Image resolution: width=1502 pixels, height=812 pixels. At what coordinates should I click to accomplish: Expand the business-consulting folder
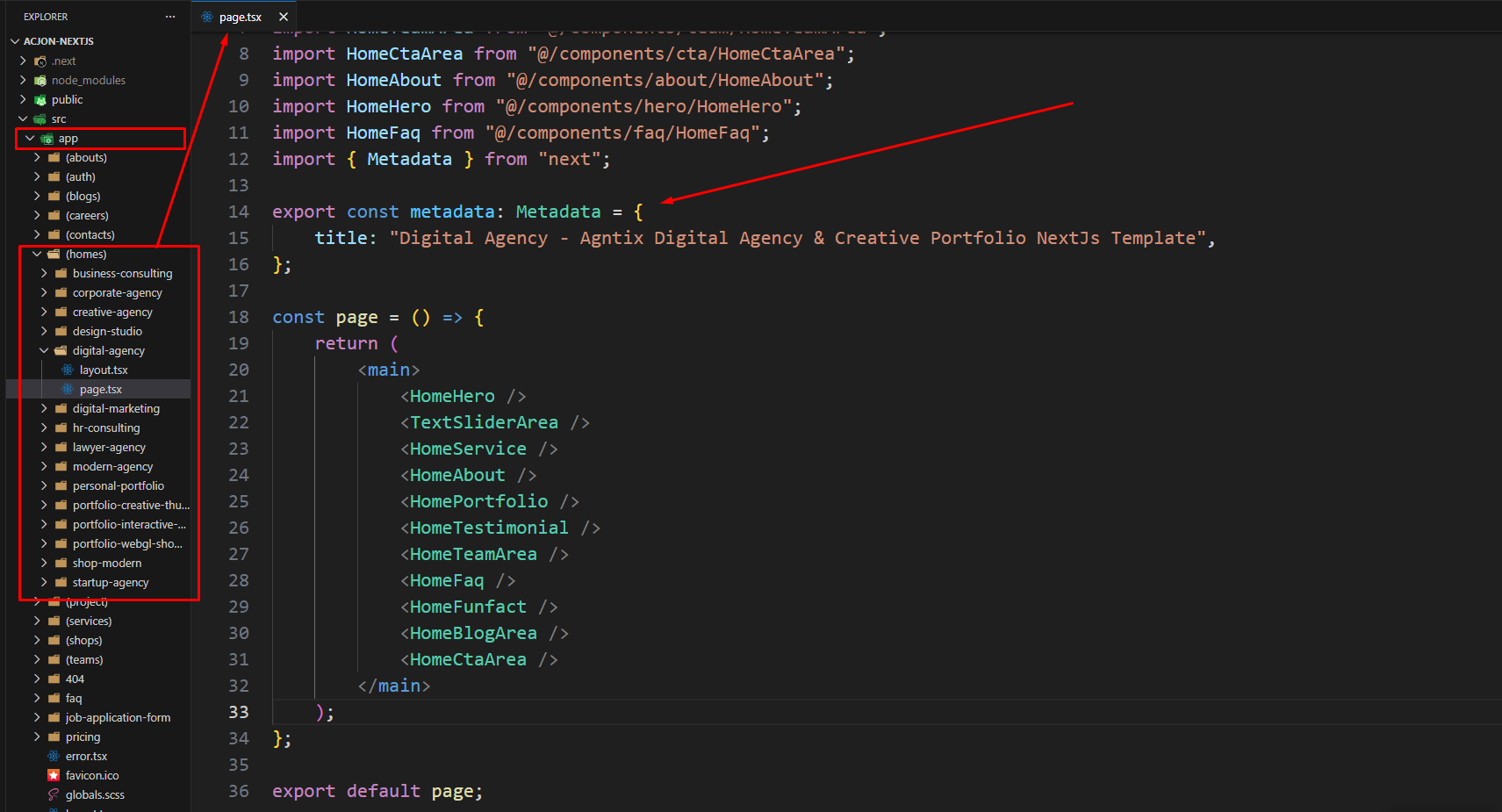tap(44, 274)
